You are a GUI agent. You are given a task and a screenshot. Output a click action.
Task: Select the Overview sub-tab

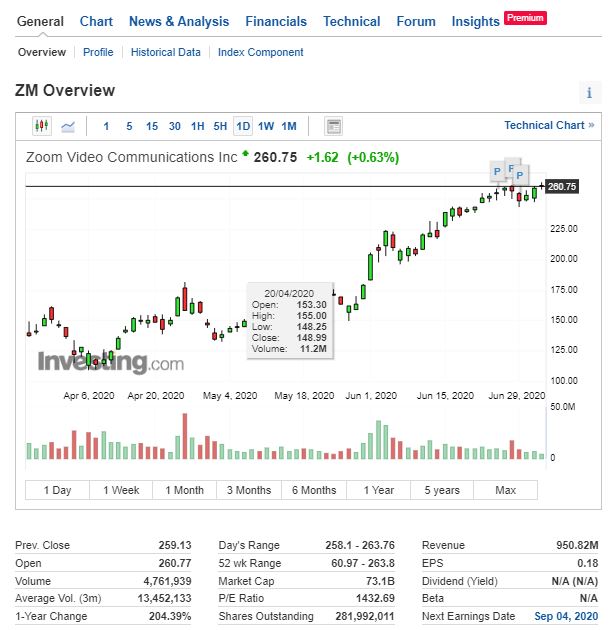click(42, 52)
